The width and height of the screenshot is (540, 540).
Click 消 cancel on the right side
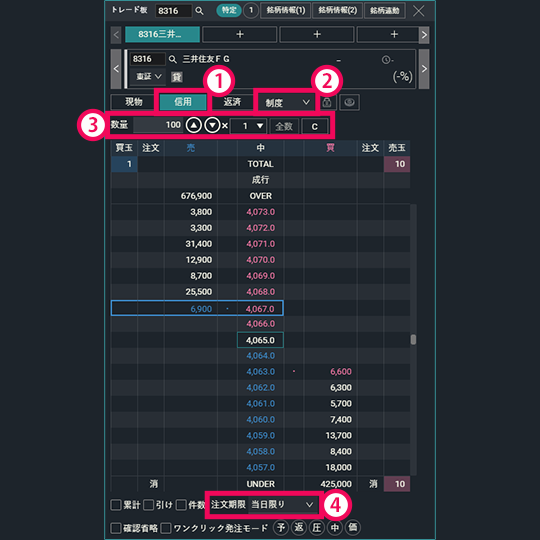pyautogui.click(x=373, y=484)
